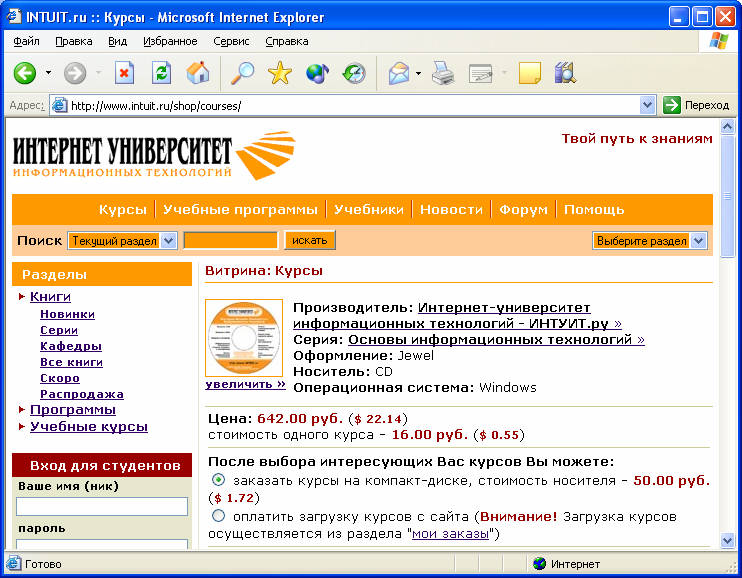Click the yellow note Discuss icon

click(x=530, y=73)
